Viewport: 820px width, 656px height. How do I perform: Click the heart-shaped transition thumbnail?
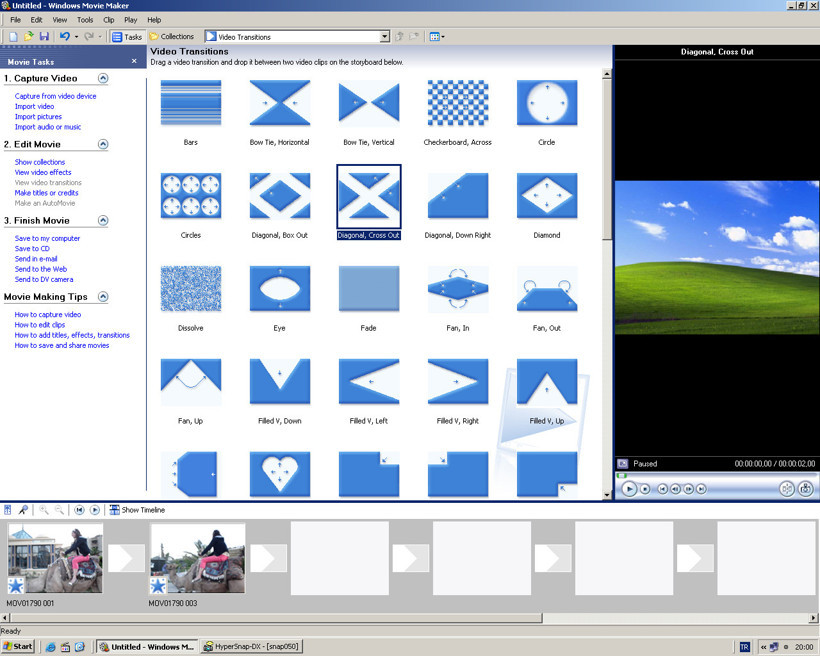click(x=280, y=474)
